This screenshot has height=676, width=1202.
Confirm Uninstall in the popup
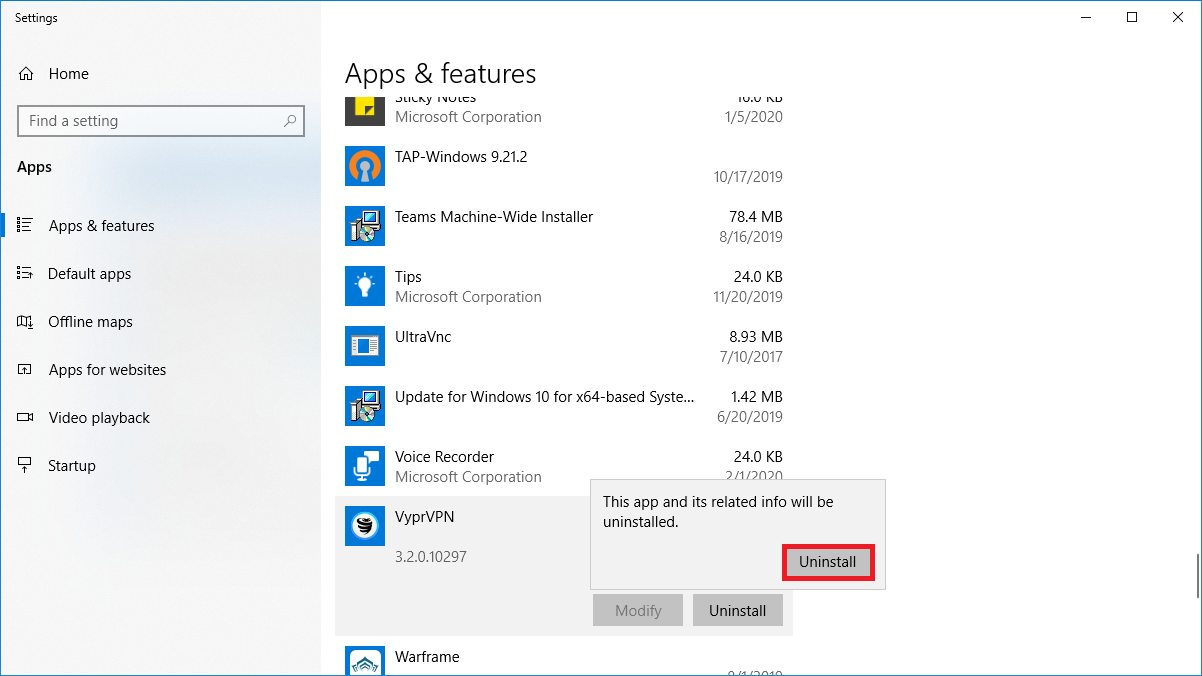coord(828,562)
